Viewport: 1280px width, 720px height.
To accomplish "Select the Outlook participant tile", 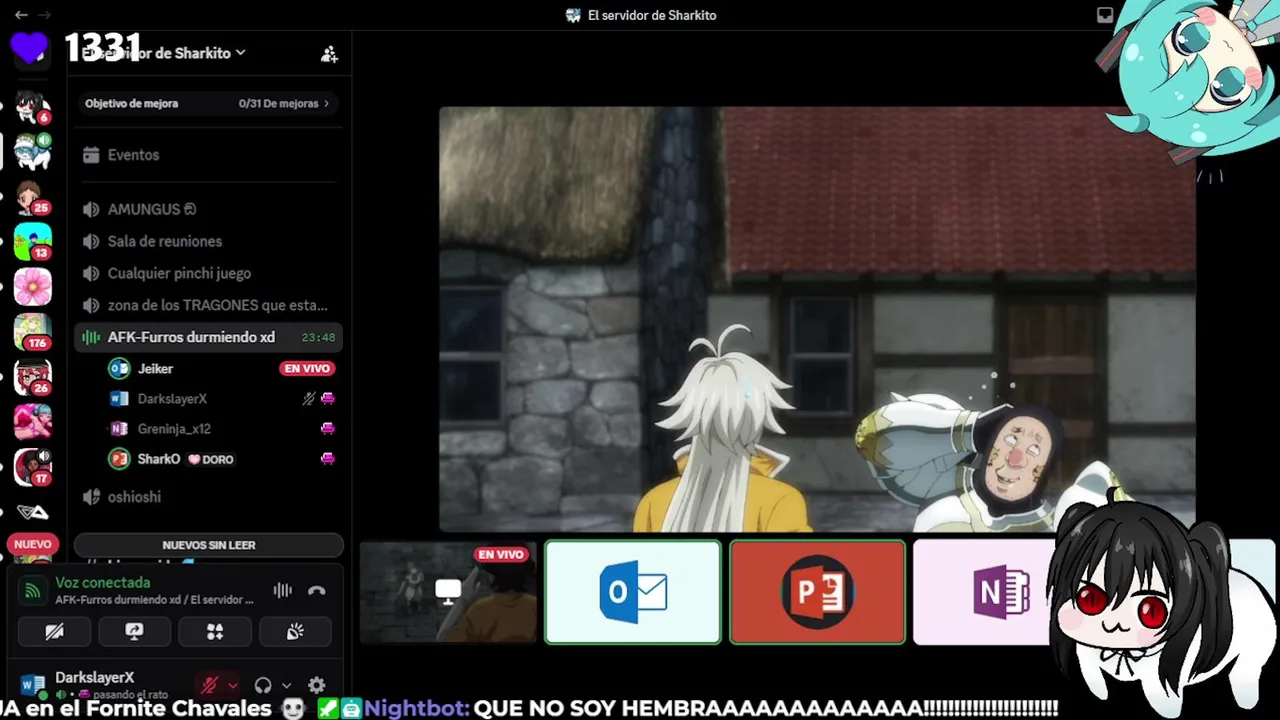I will point(632,592).
